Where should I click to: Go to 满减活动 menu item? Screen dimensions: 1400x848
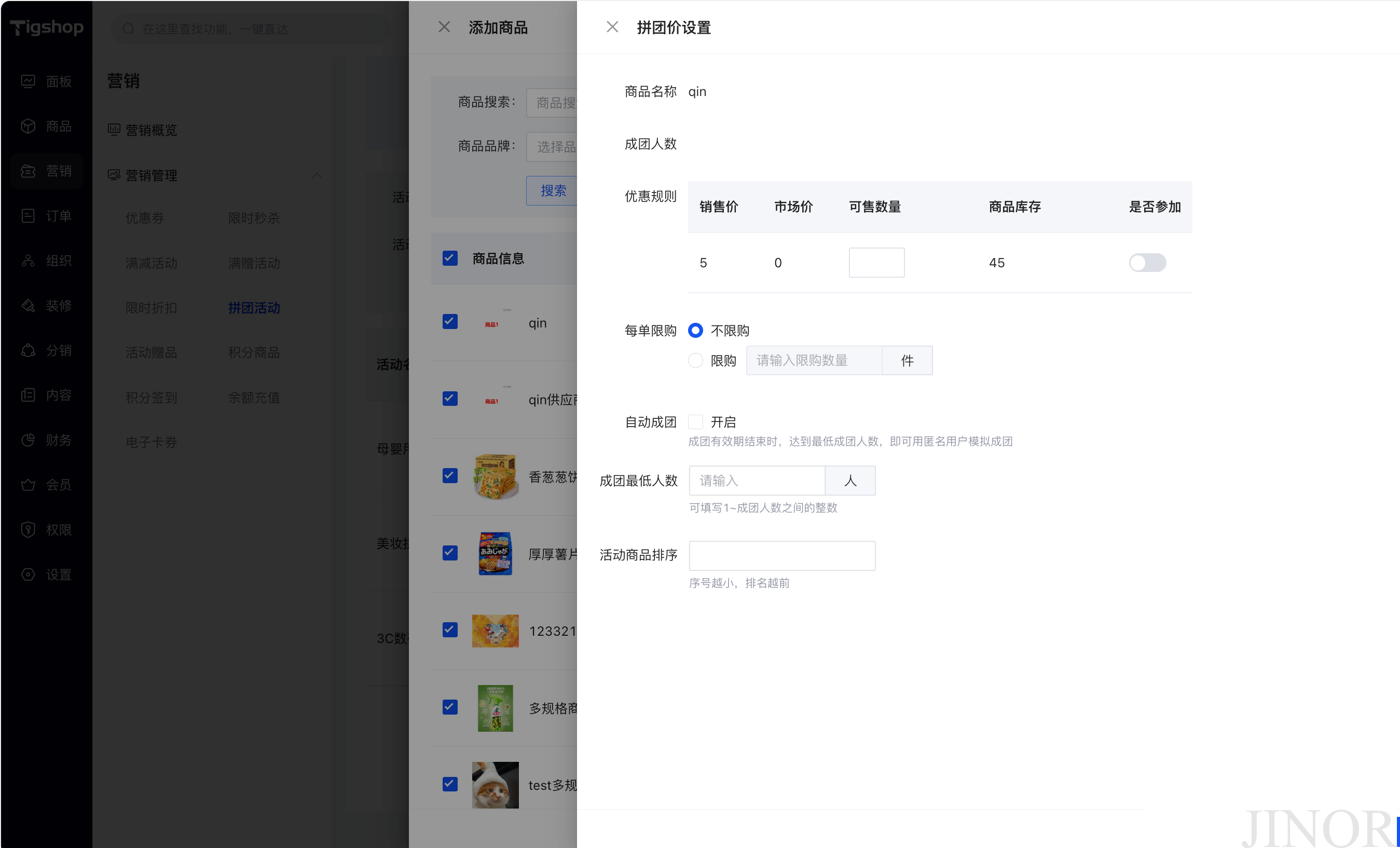[151, 263]
